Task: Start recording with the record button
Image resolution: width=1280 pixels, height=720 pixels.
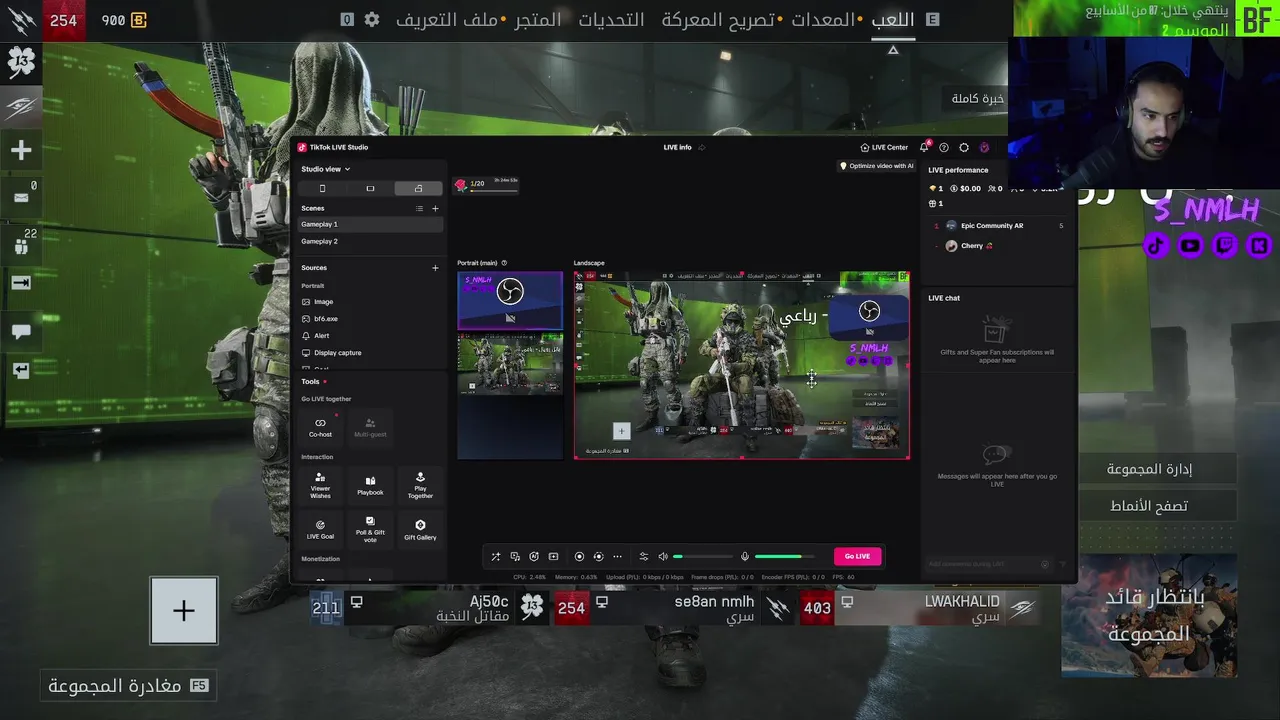Action: pyautogui.click(x=579, y=556)
